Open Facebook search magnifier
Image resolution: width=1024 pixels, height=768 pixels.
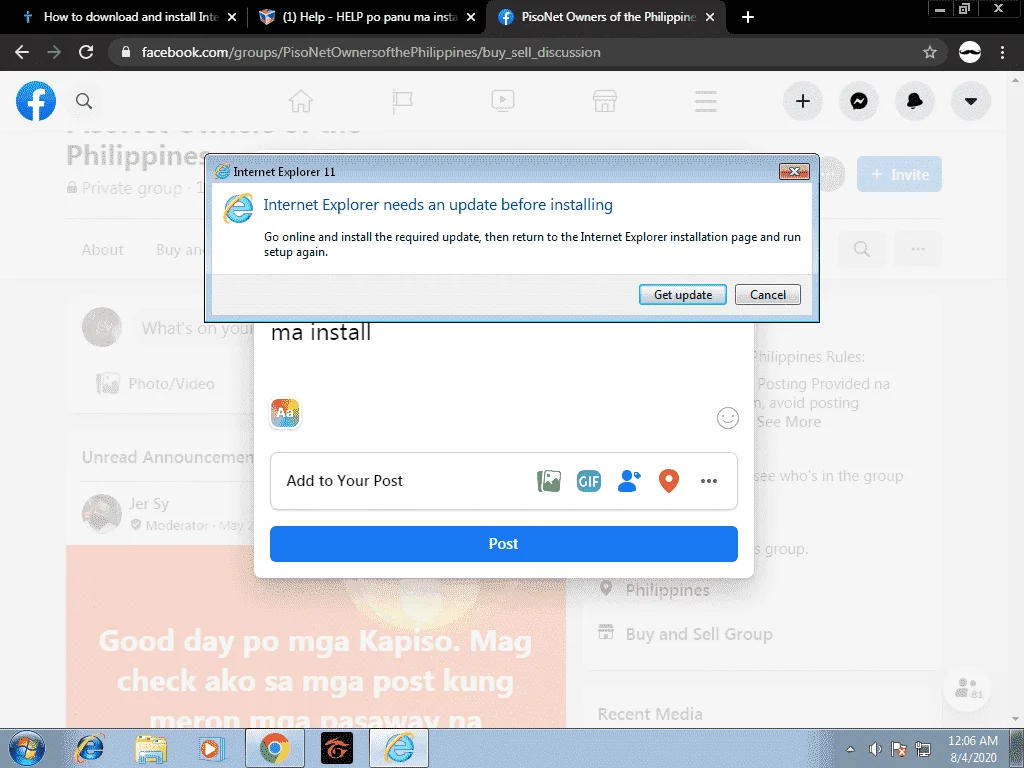84,101
